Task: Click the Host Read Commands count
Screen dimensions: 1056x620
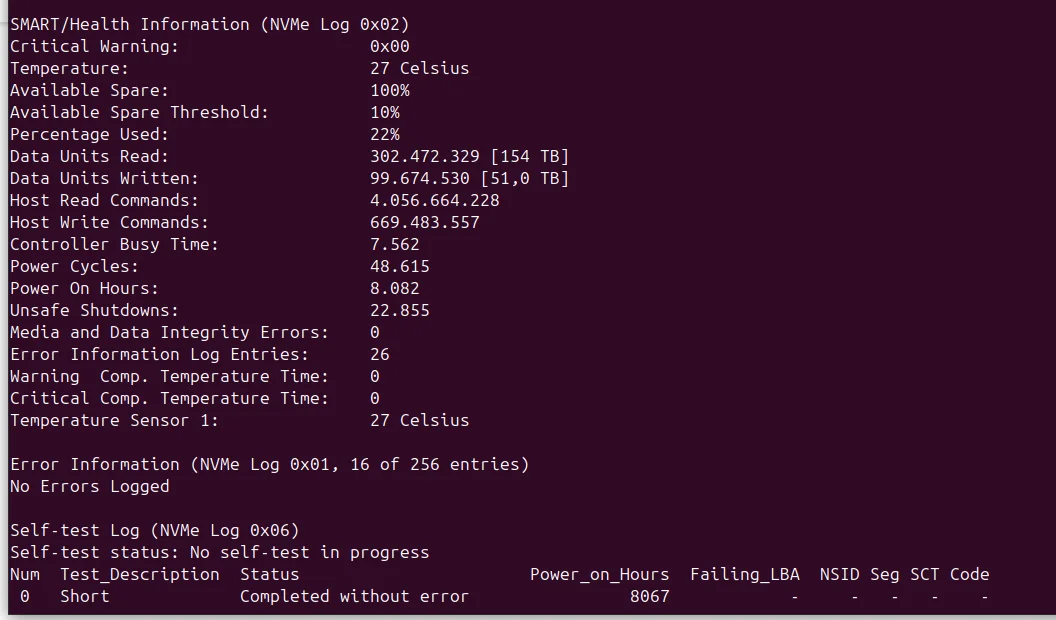Action: point(434,200)
